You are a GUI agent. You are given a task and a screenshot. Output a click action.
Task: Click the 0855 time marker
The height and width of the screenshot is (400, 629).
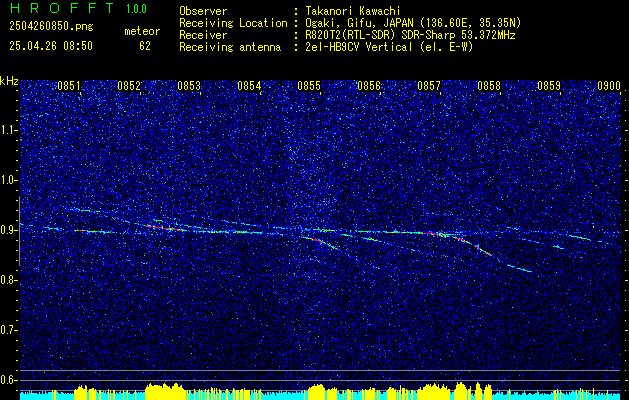click(x=309, y=86)
